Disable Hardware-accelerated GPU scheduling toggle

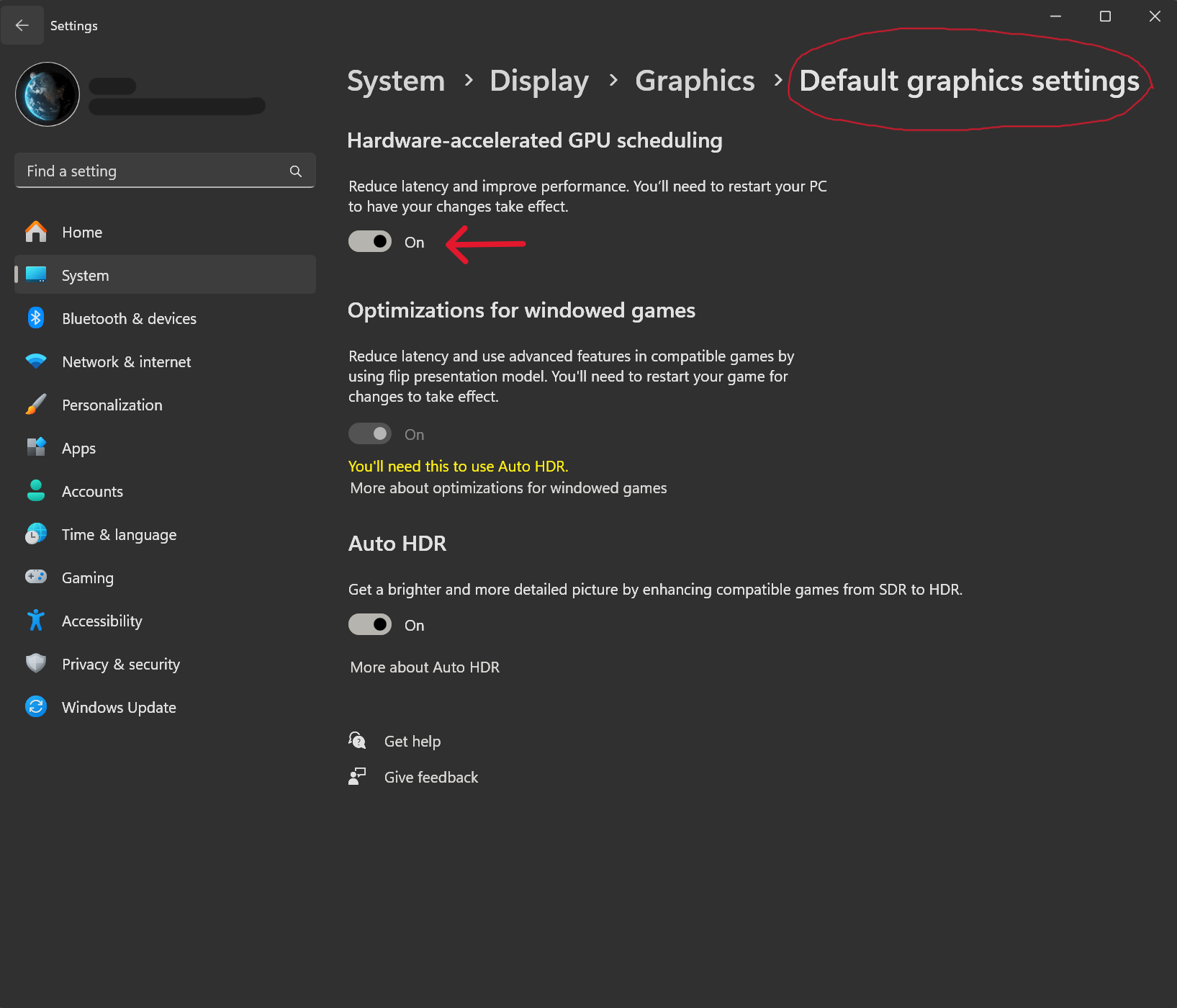pos(370,242)
